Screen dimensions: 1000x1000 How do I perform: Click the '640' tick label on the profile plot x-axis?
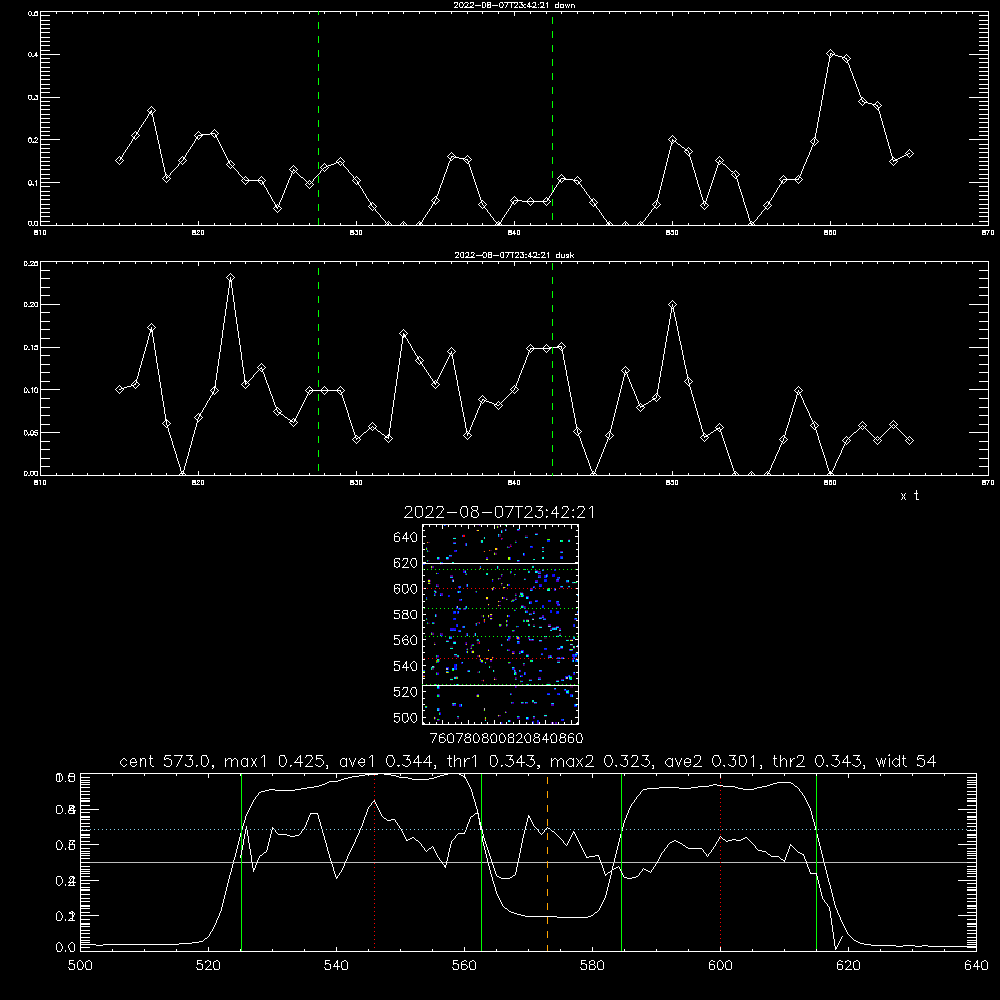pos(976,966)
